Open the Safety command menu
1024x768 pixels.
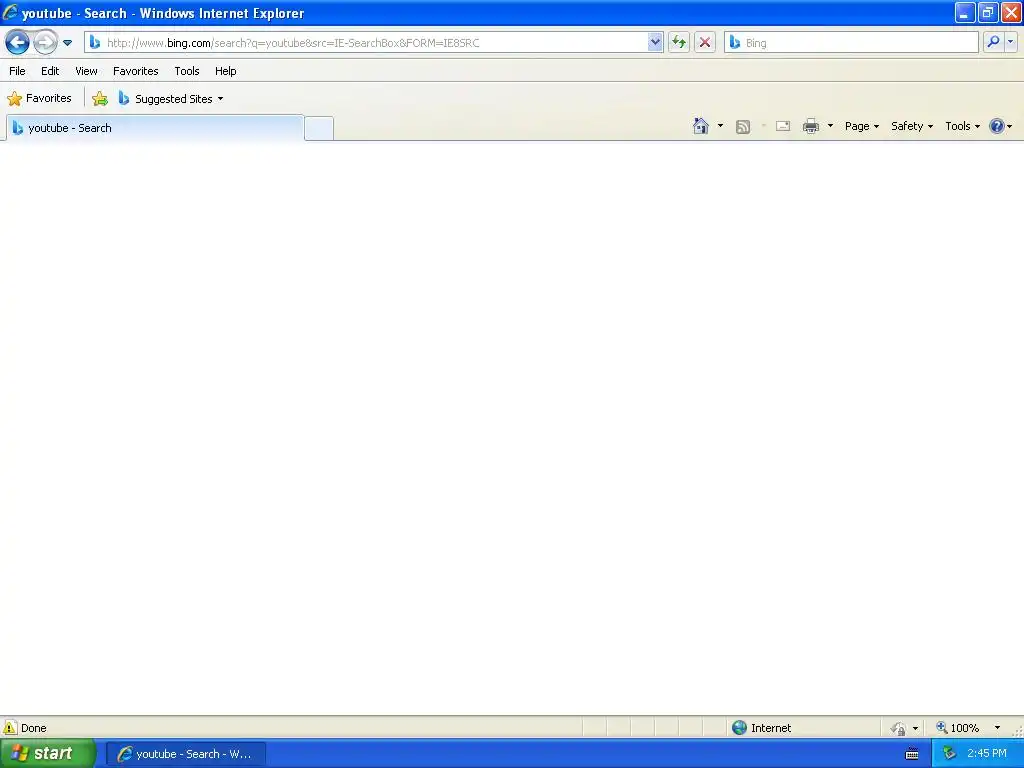(912, 126)
